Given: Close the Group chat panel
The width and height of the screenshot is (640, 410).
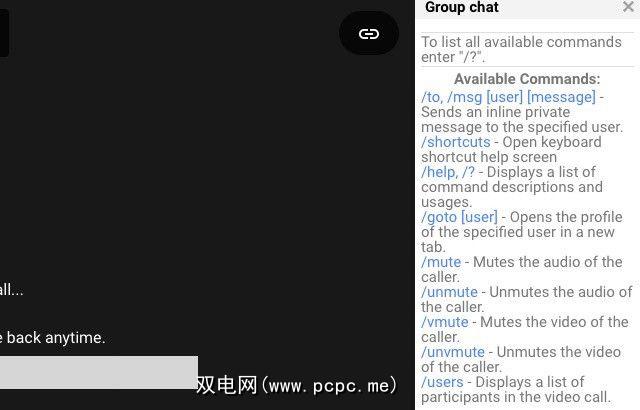Looking at the screenshot, I should (x=629, y=7).
